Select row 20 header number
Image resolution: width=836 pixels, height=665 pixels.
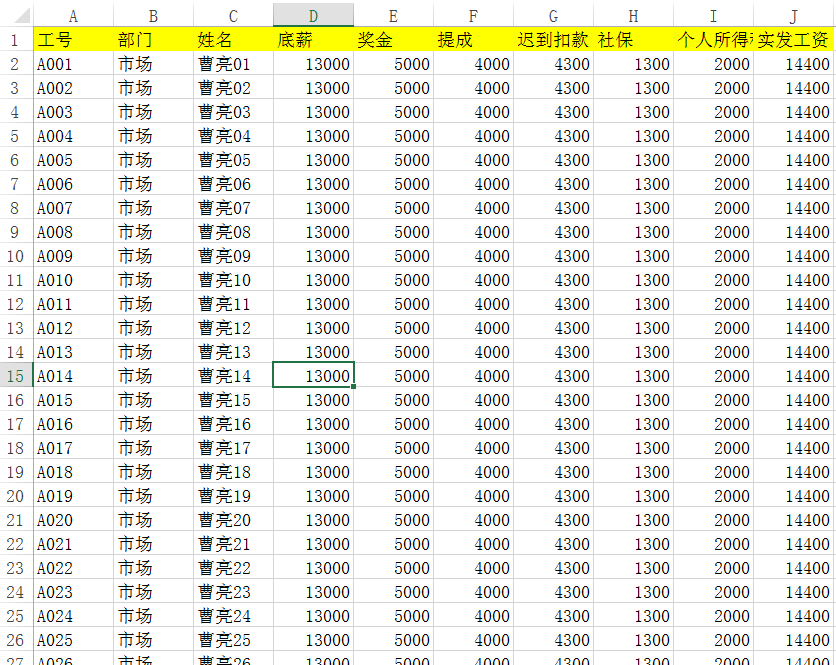click(16, 496)
